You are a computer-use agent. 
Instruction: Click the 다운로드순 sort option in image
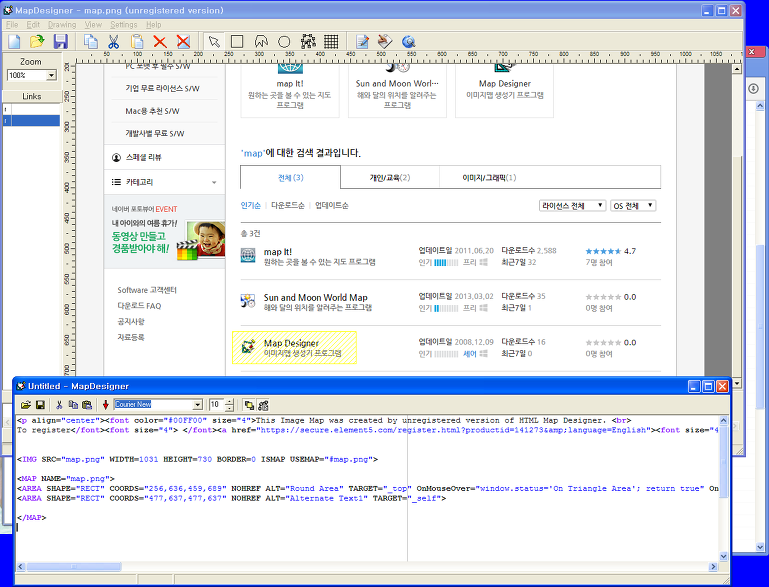pyautogui.click(x=288, y=205)
